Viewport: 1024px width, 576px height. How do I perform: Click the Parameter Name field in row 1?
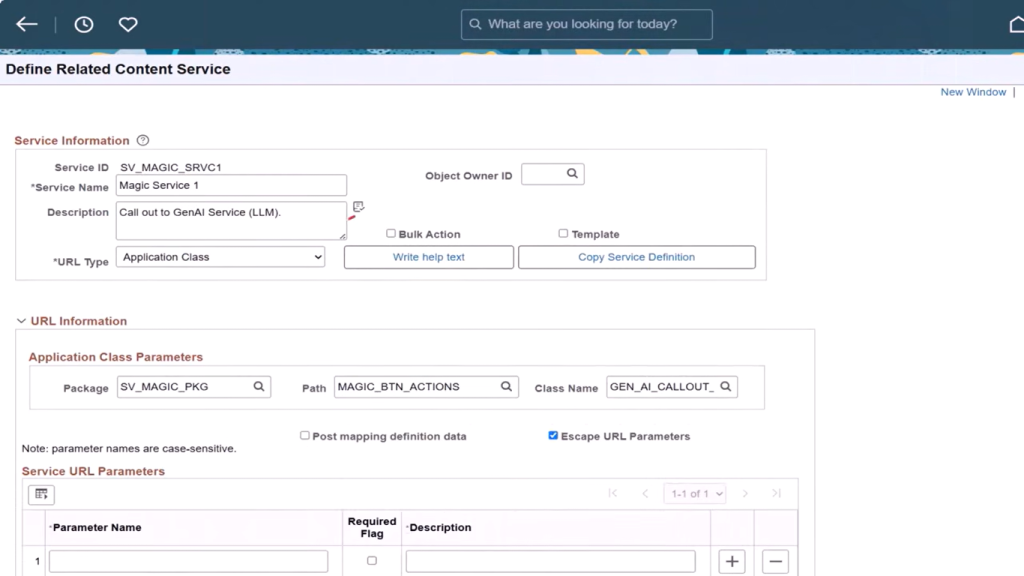188,562
